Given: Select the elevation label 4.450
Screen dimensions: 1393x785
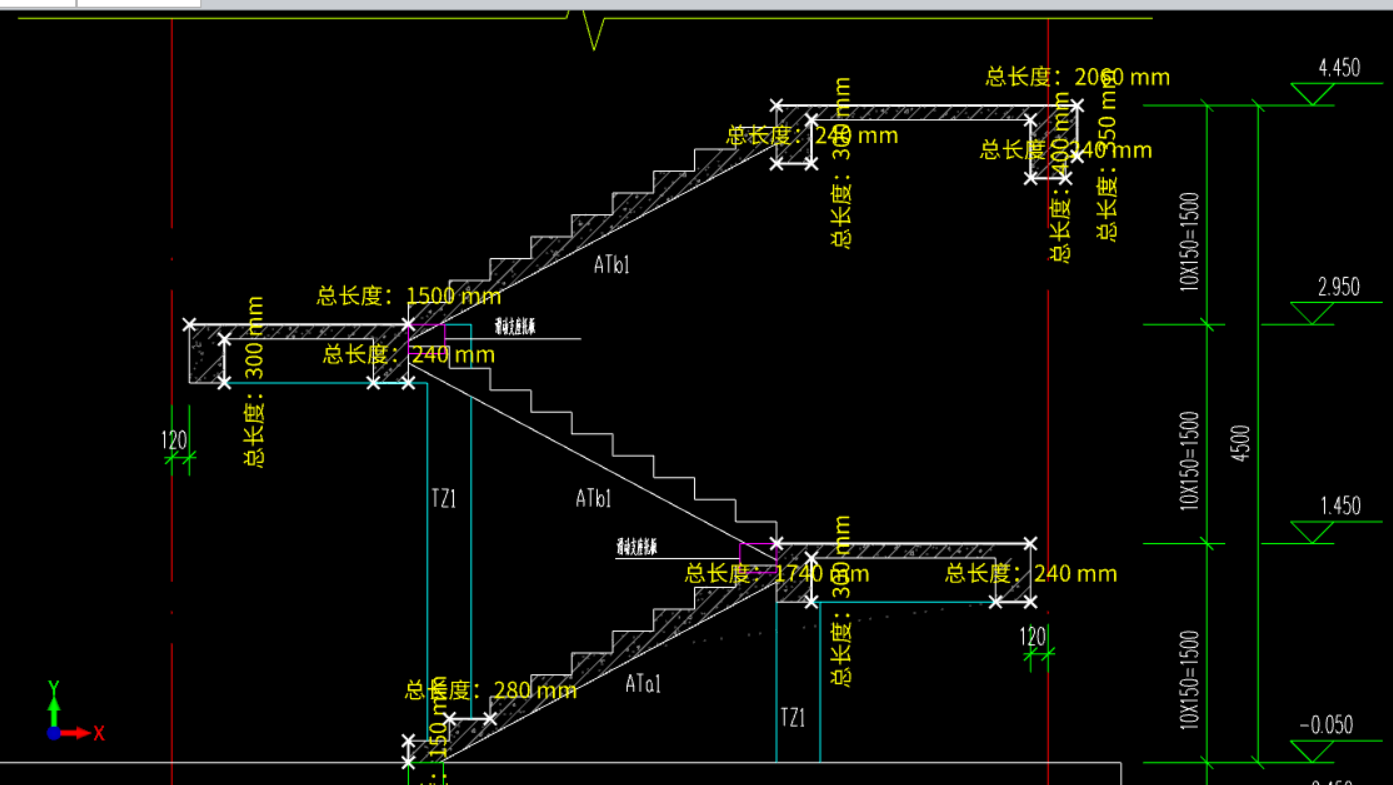Looking at the screenshot, I should (1339, 68).
